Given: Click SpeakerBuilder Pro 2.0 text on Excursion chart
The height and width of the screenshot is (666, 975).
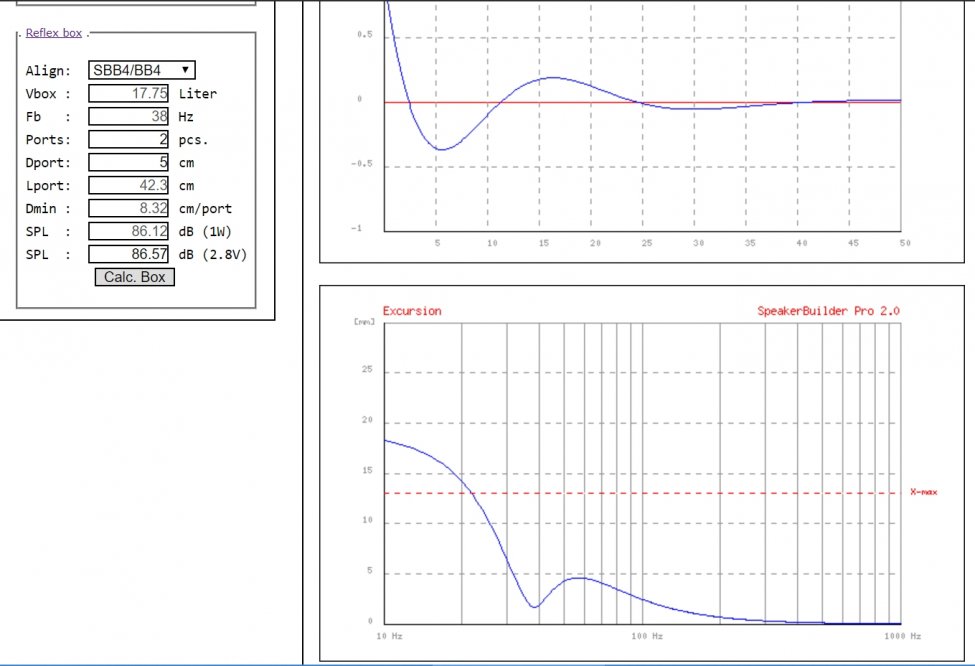Looking at the screenshot, I should pos(828,311).
